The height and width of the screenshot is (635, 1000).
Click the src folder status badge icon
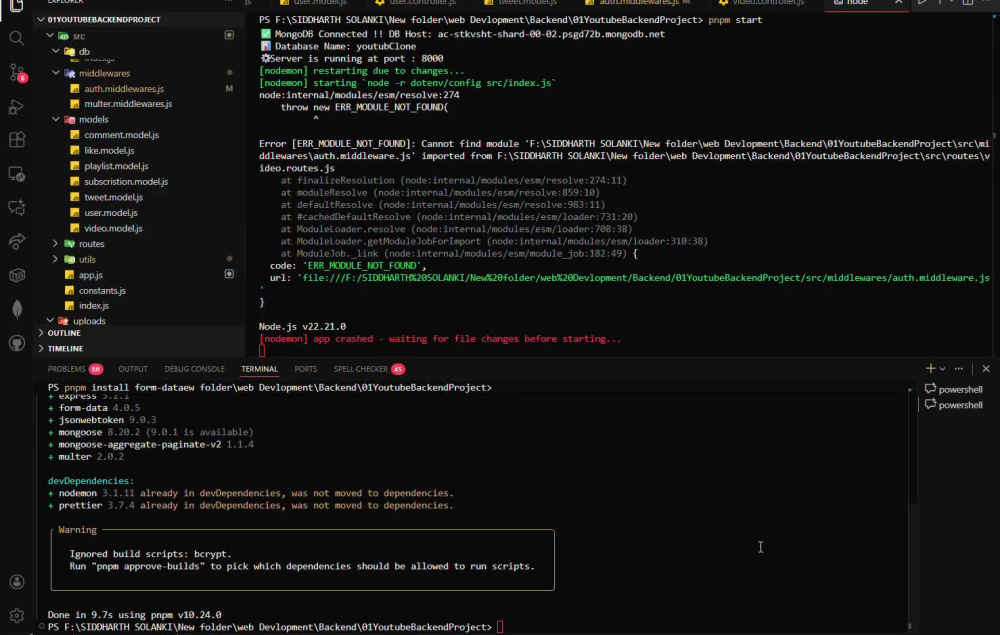click(229, 35)
